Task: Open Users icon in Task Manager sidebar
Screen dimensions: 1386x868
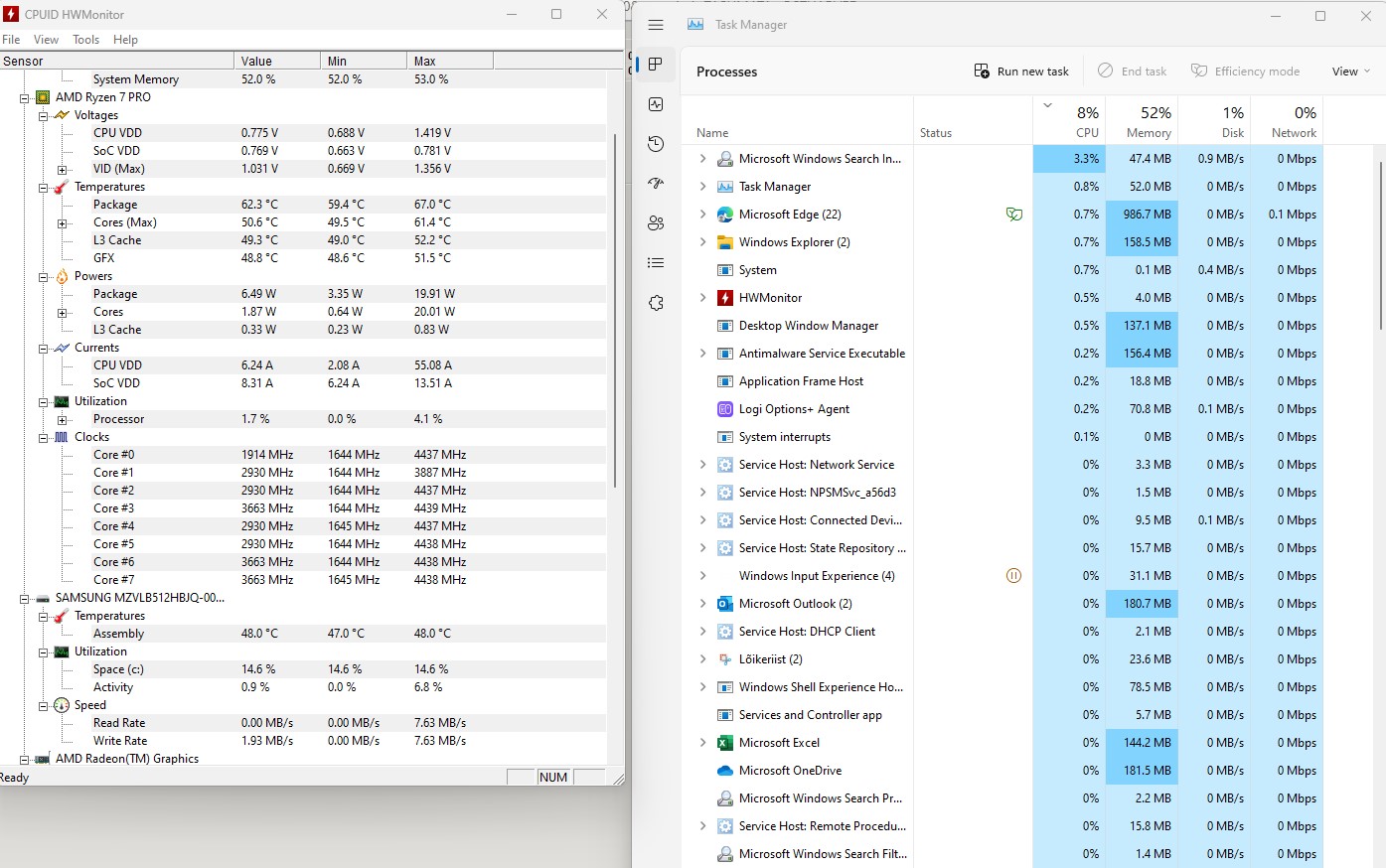Action: [x=656, y=223]
